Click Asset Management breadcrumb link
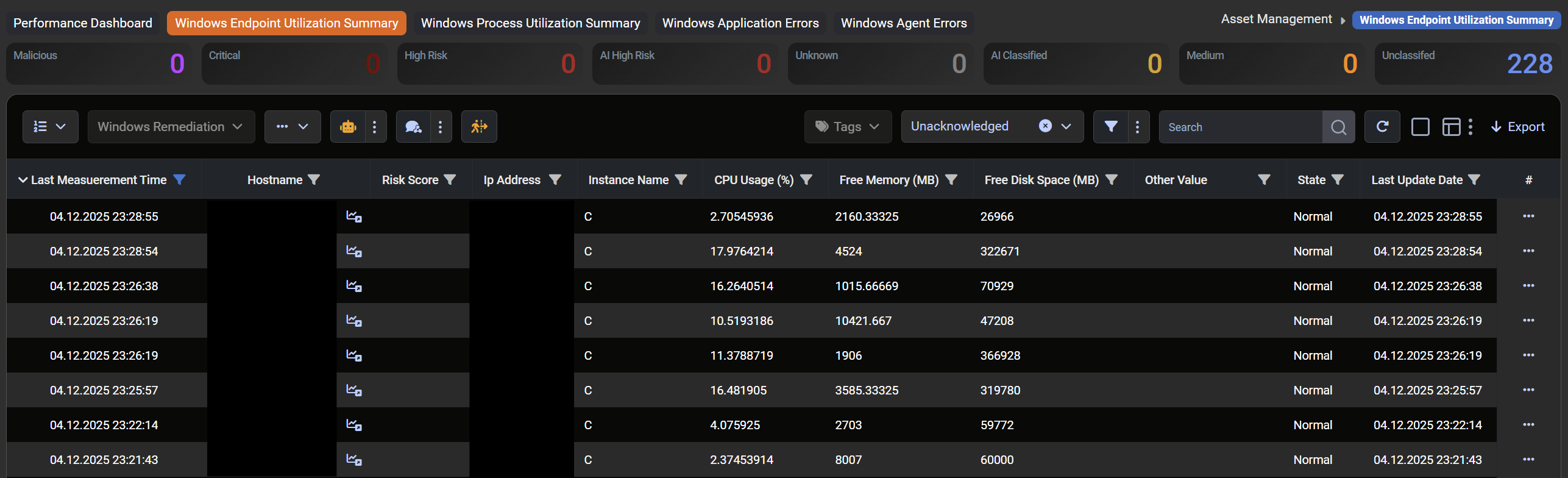This screenshot has width=1568, height=478. click(1276, 20)
